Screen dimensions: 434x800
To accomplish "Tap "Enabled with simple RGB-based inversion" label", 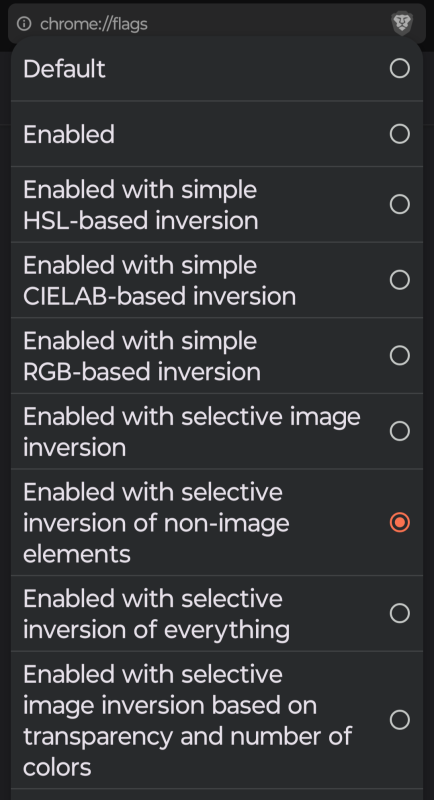I will 142,356.
